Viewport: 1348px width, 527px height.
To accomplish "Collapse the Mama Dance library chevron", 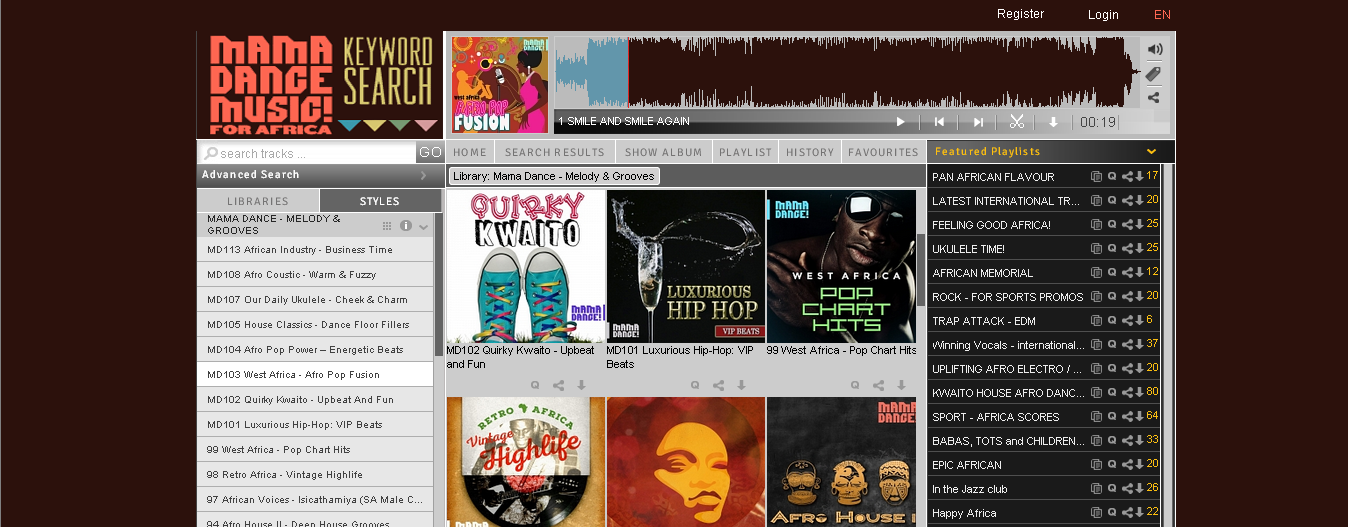I will coord(424,226).
